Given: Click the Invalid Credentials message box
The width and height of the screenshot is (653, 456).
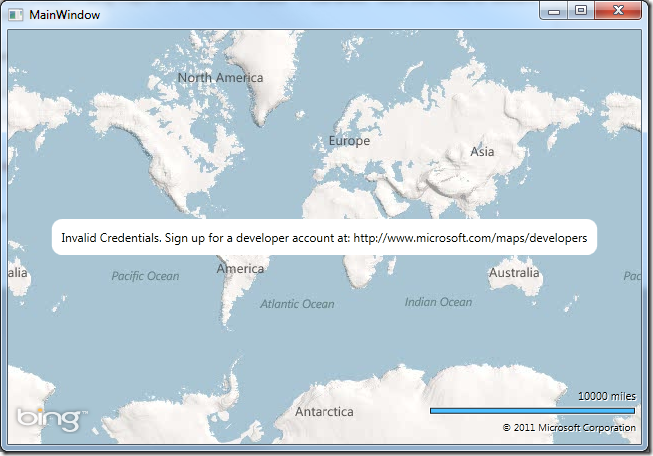Looking at the screenshot, I should pyautogui.click(x=324, y=237).
